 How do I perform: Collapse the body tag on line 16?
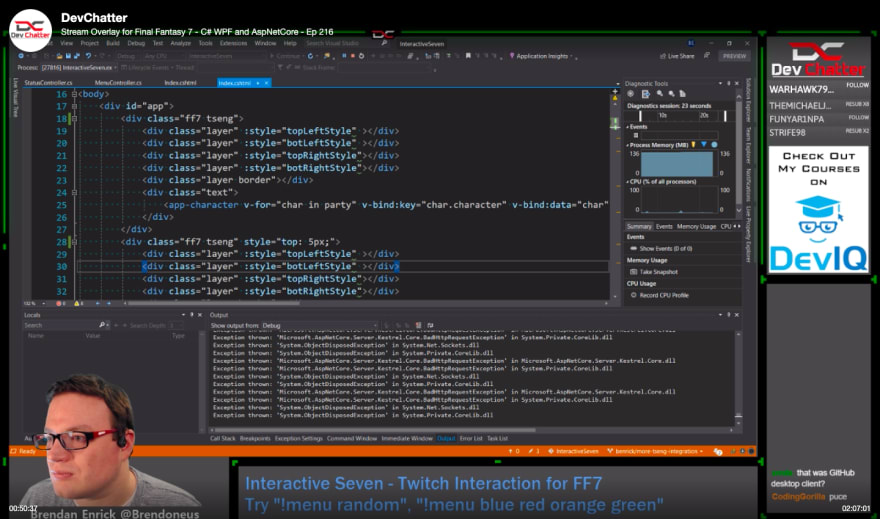coord(74,94)
